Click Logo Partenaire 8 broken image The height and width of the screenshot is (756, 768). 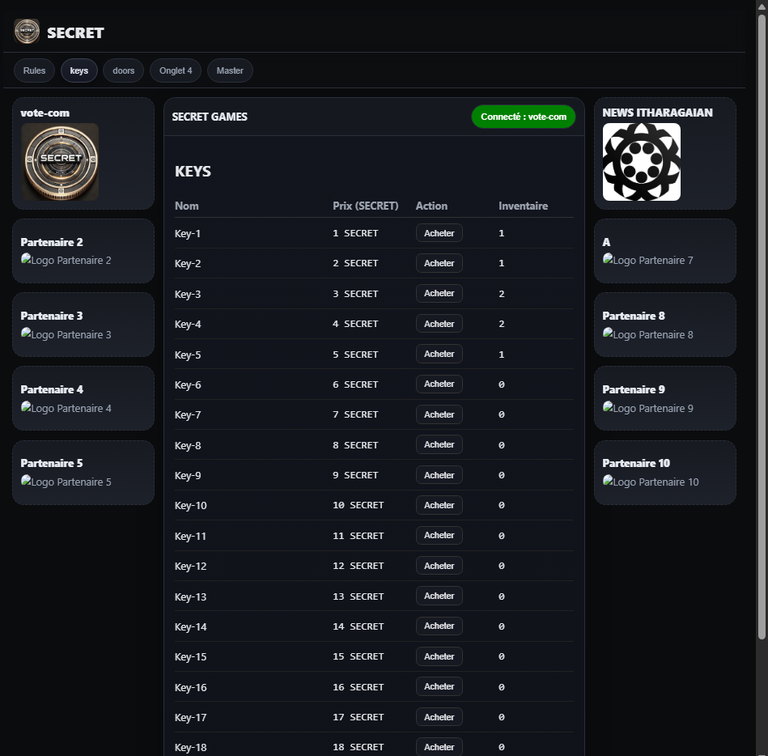point(648,334)
